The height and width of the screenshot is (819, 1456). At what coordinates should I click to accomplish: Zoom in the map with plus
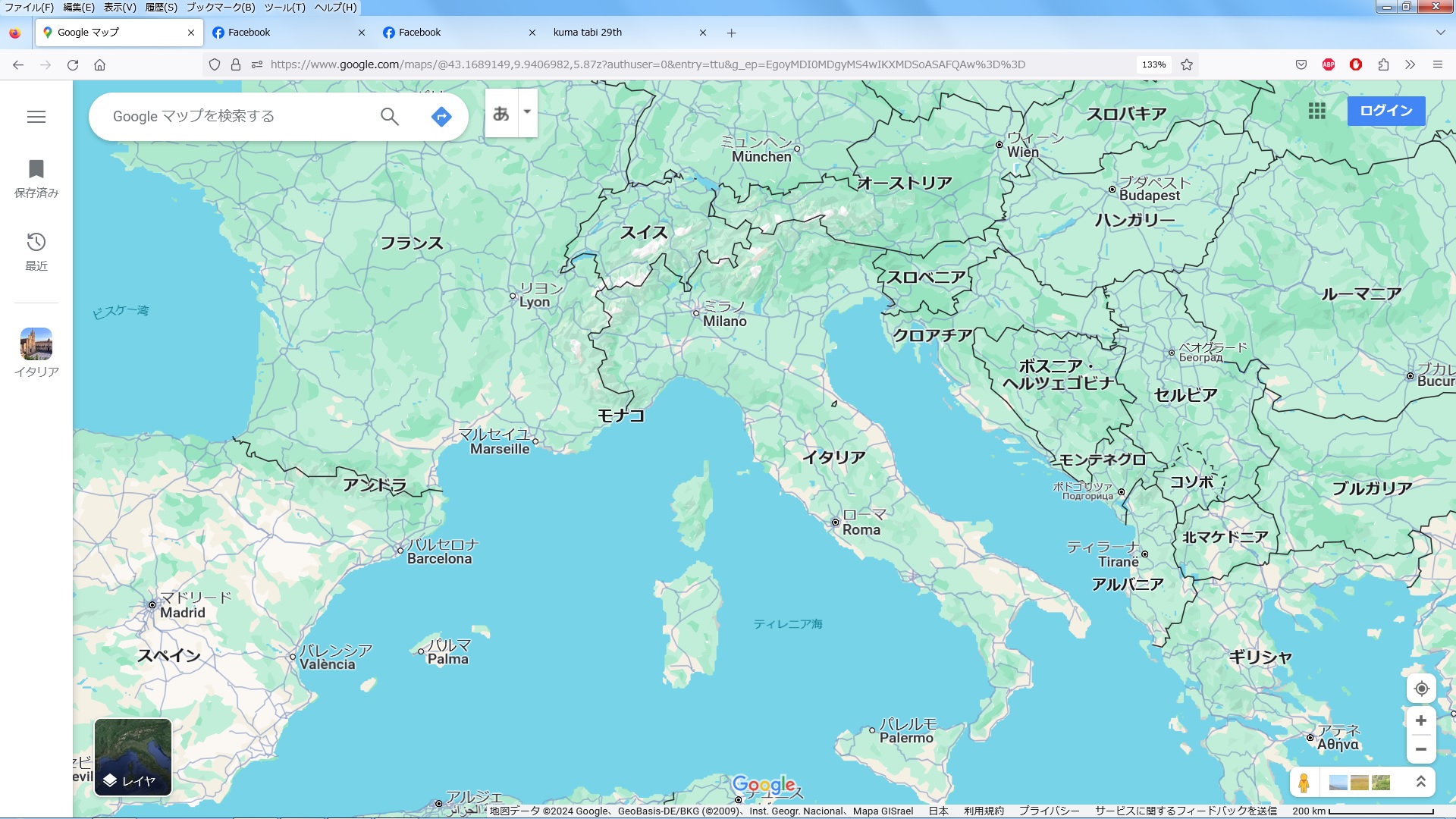coord(1421,720)
